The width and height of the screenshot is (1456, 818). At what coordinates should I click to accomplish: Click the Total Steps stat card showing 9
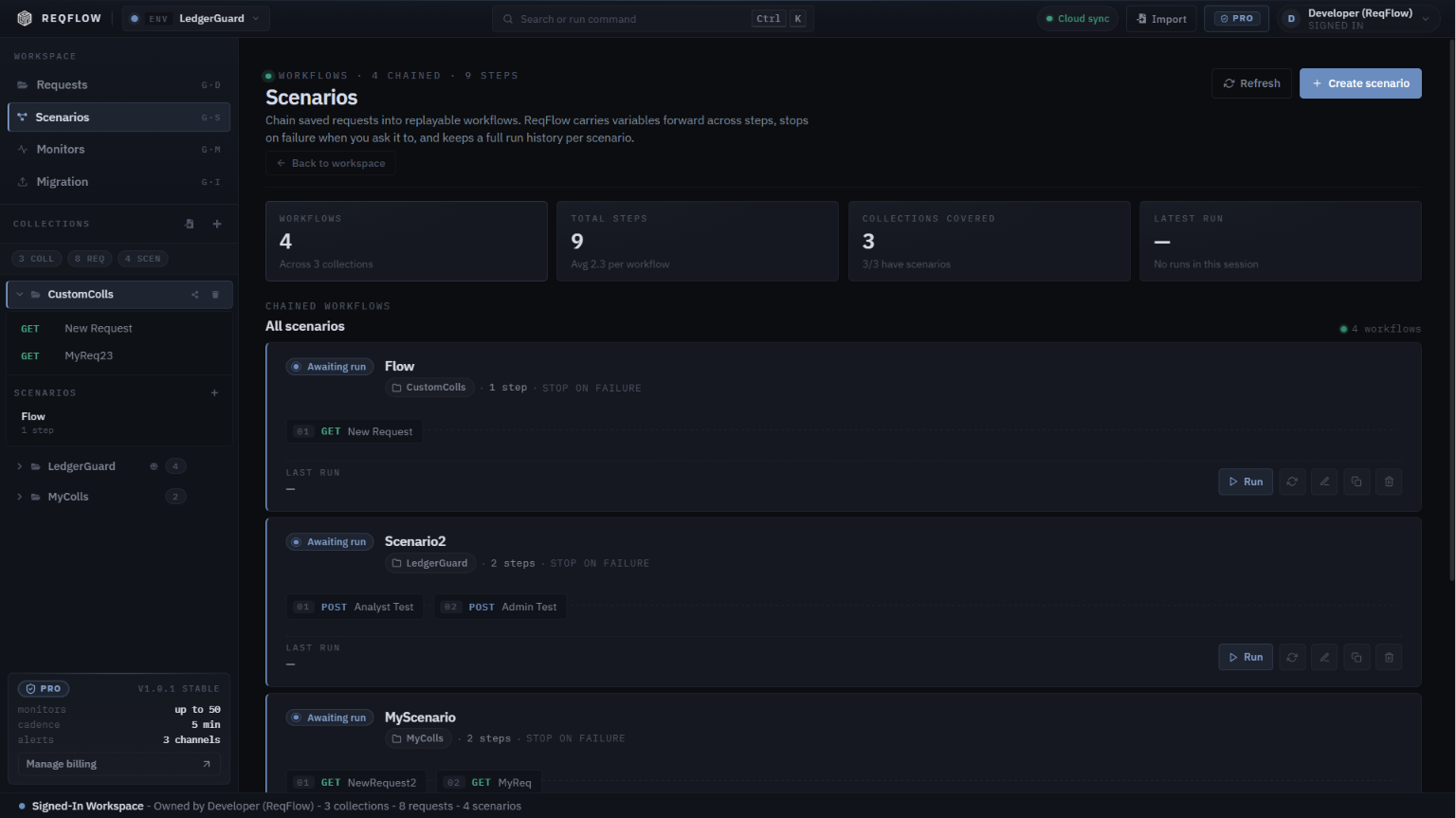point(698,241)
